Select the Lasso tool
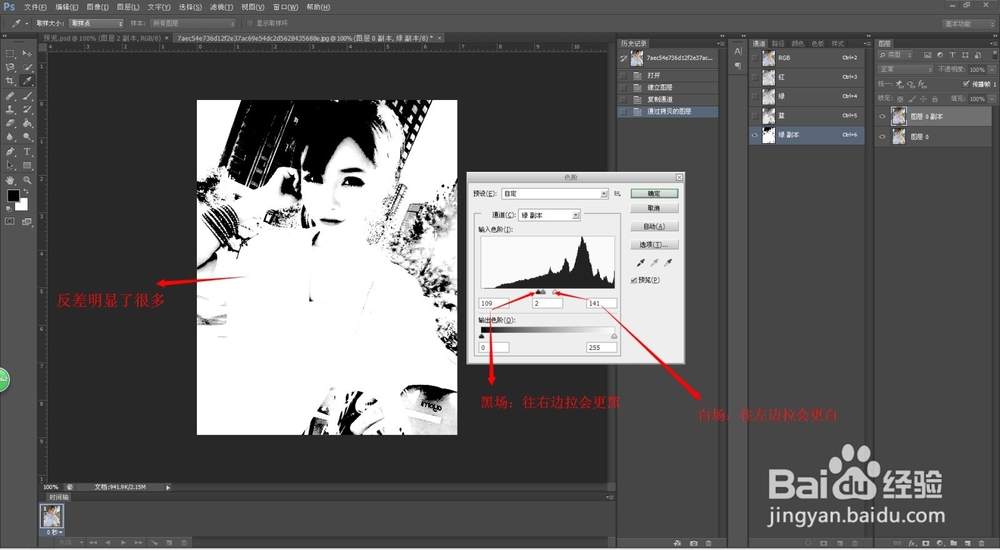The width and height of the screenshot is (1000, 550). pos(10,67)
